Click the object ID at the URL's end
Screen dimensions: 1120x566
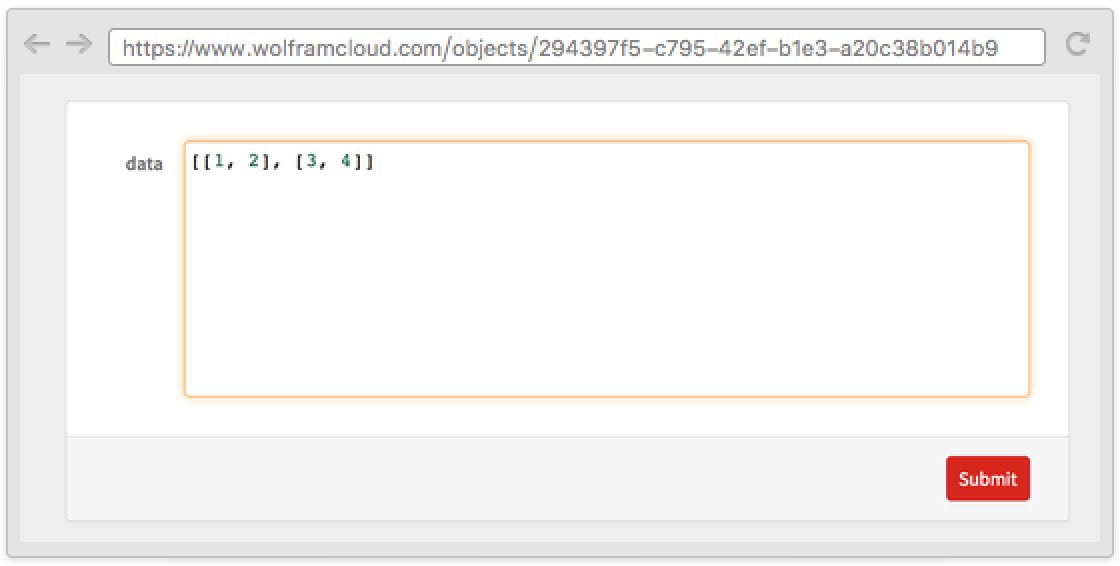pyautogui.click(x=768, y=49)
